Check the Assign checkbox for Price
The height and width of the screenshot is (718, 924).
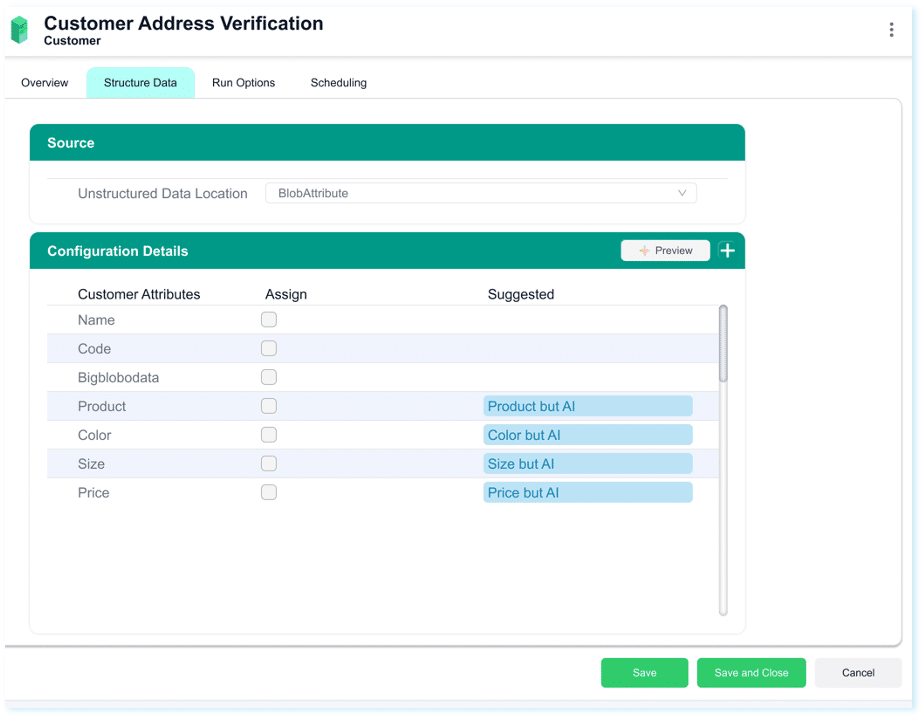click(269, 492)
